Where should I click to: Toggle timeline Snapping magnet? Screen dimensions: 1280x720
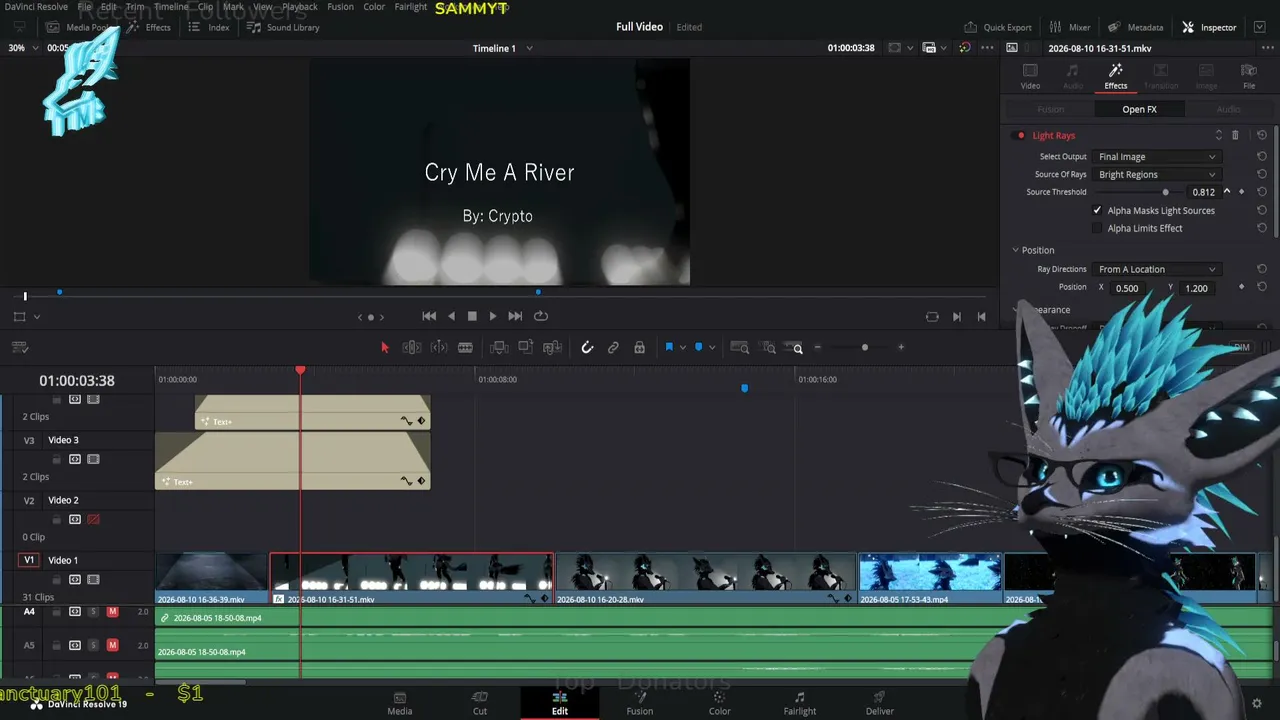click(x=587, y=348)
